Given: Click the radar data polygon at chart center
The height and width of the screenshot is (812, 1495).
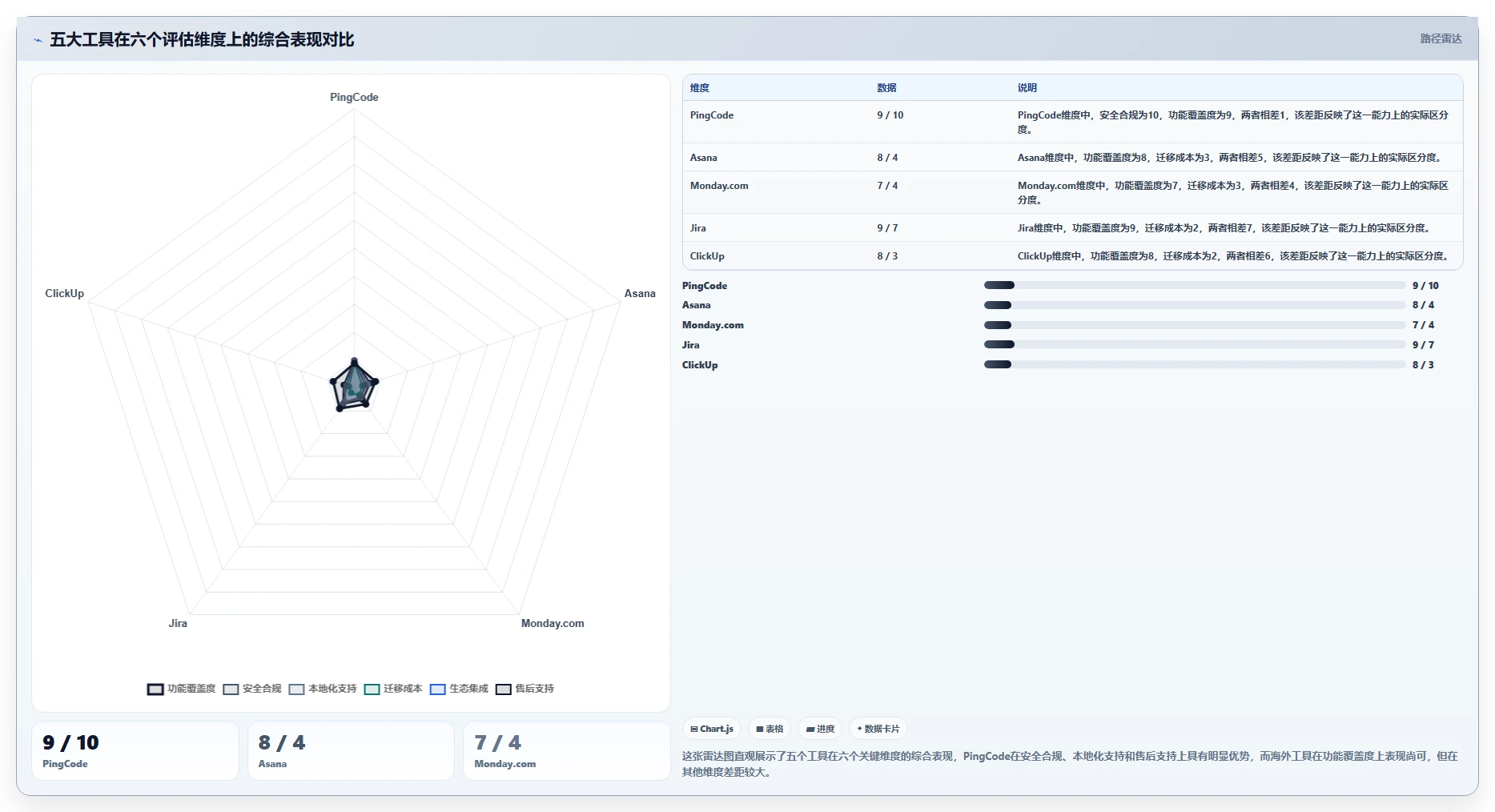Looking at the screenshot, I should pyautogui.click(x=353, y=386).
